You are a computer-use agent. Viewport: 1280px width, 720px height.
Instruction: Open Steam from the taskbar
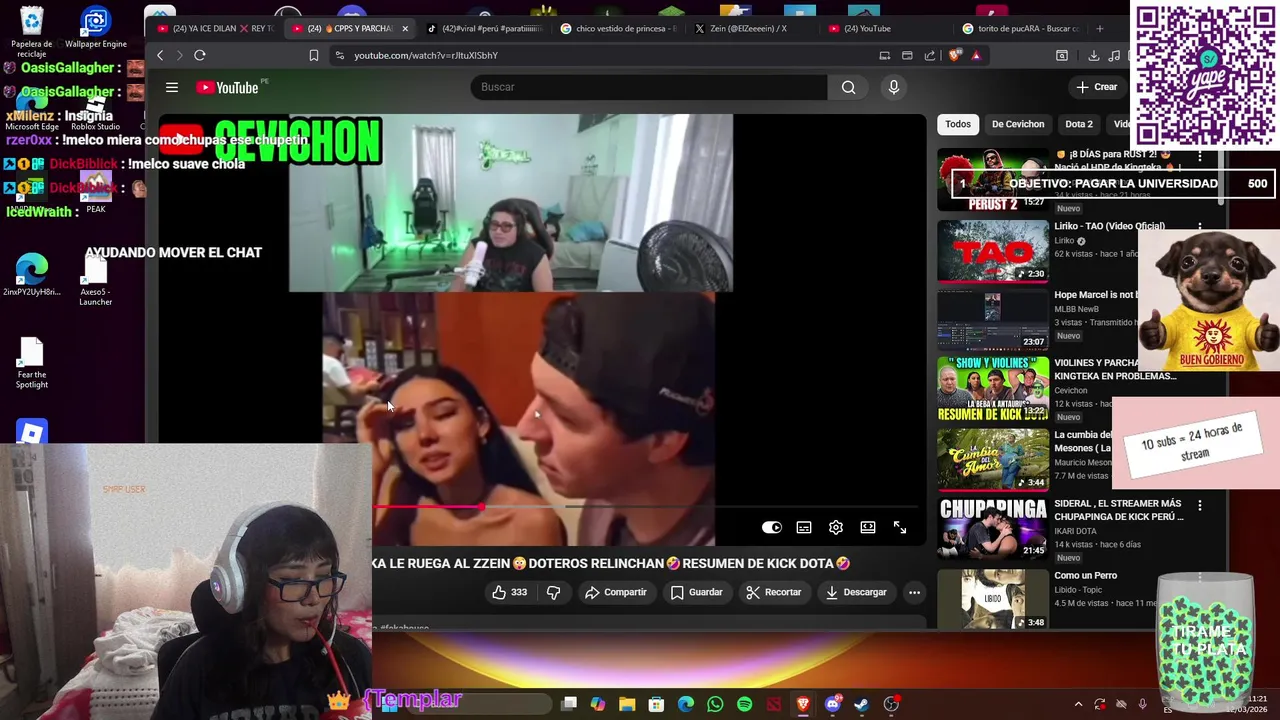coord(861,705)
